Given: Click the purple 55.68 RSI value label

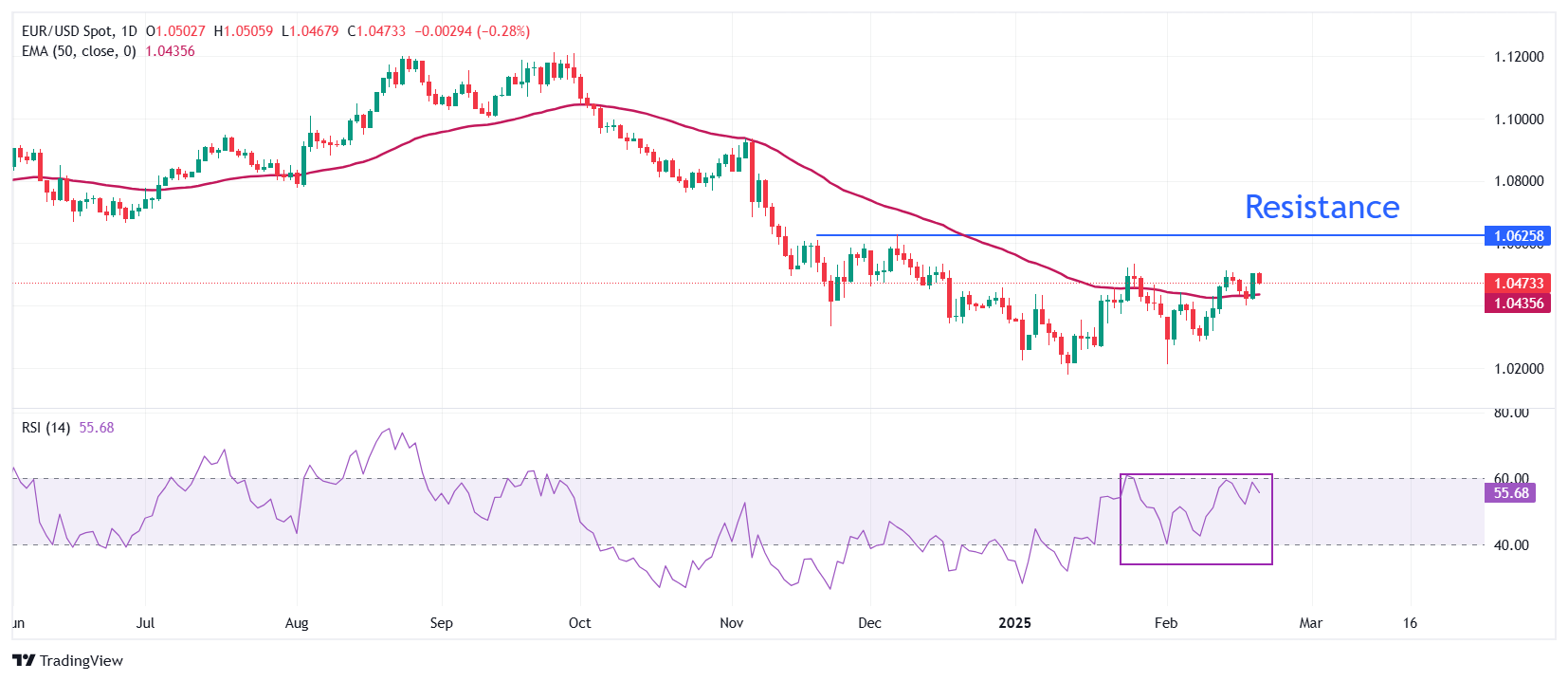Looking at the screenshot, I should [x=1510, y=493].
